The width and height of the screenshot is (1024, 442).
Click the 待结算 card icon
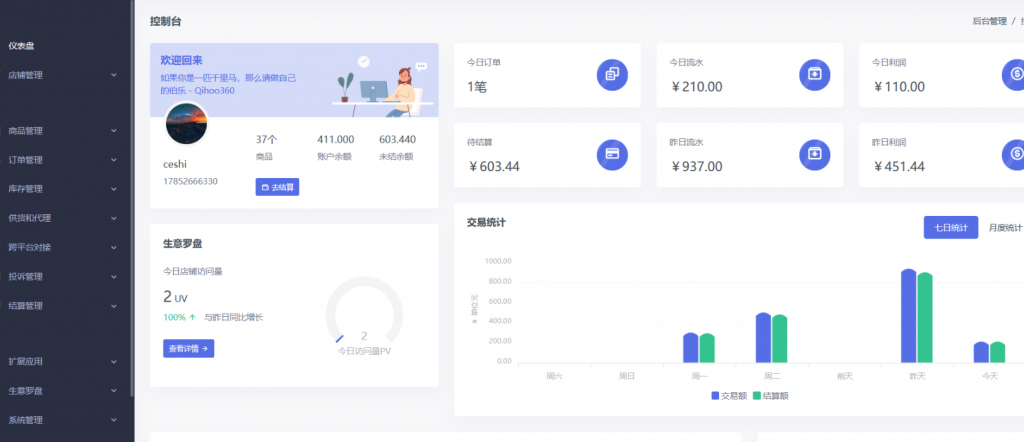pyautogui.click(x=612, y=154)
